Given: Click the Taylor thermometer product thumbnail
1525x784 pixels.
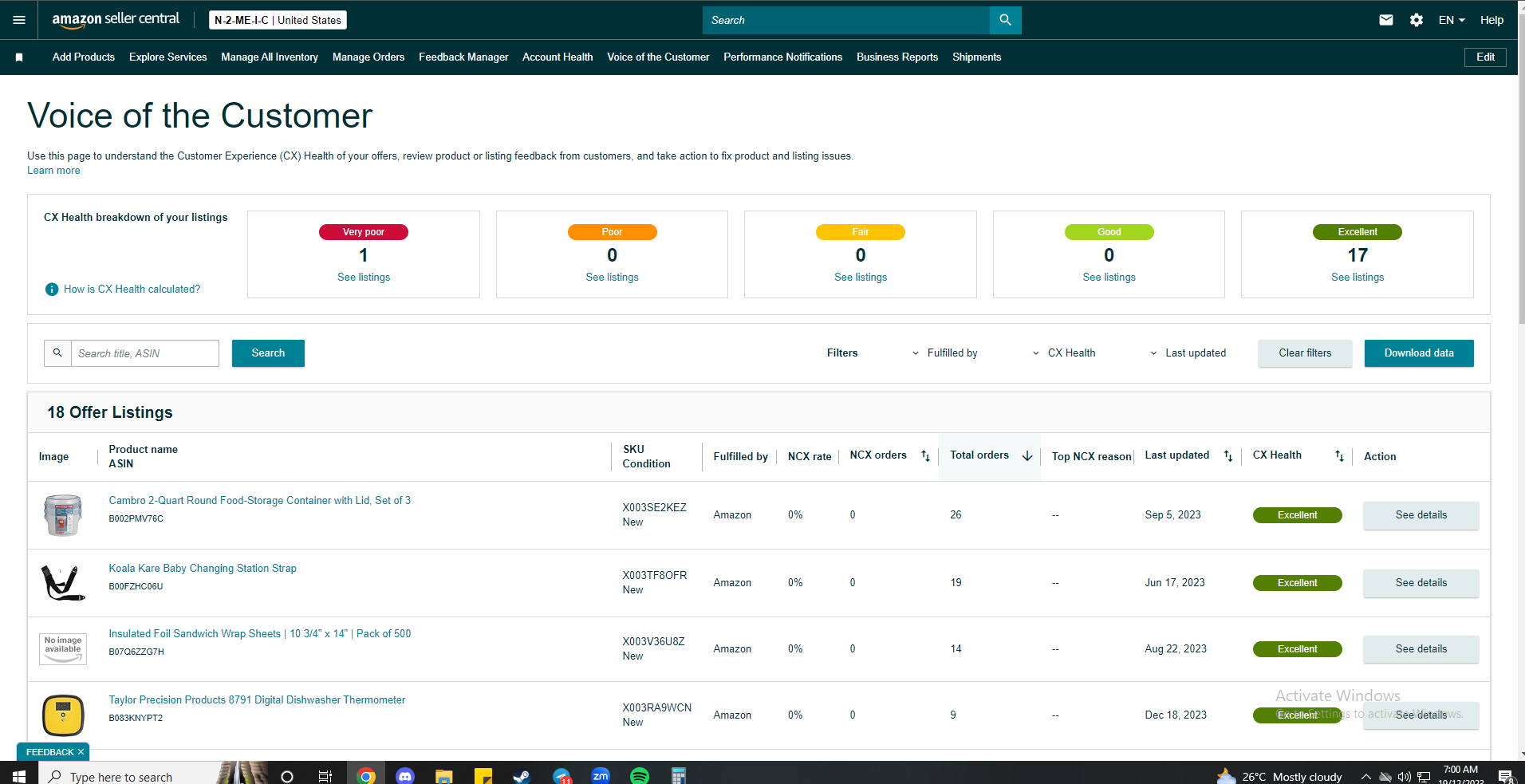Looking at the screenshot, I should [x=63, y=715].
